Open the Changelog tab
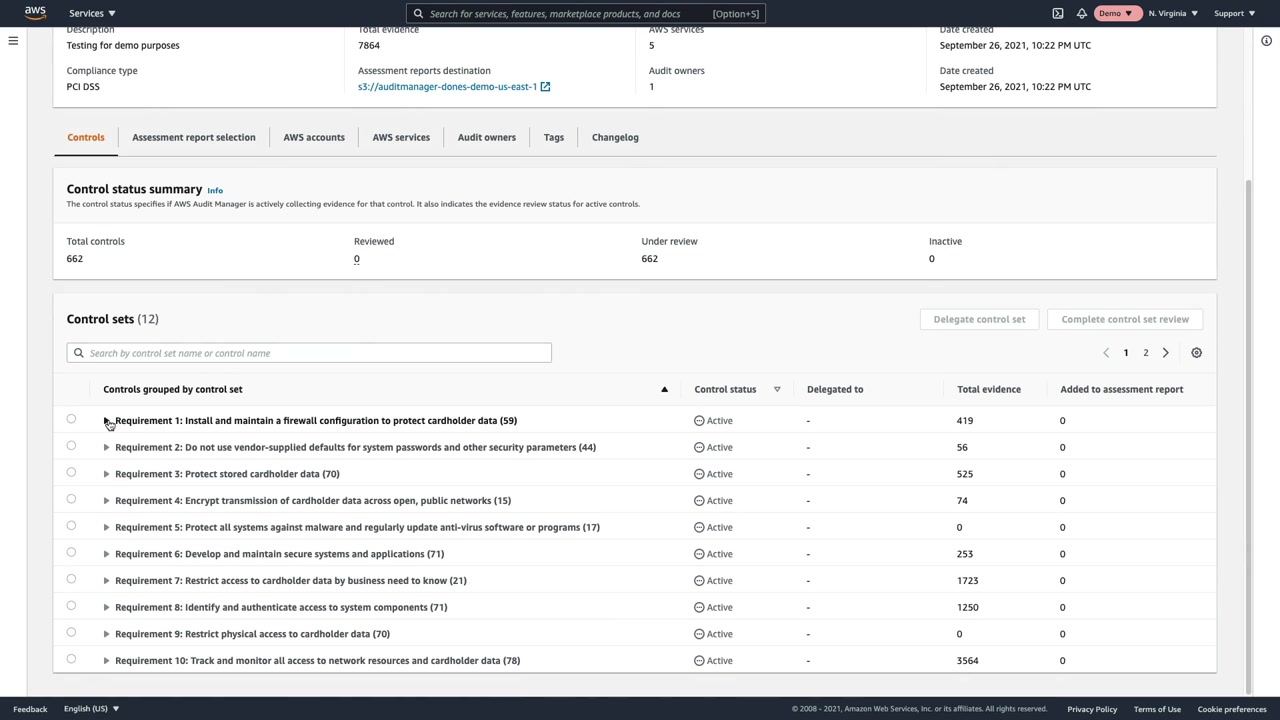Screen dimensions: 1280x720 tap(614, 137)
